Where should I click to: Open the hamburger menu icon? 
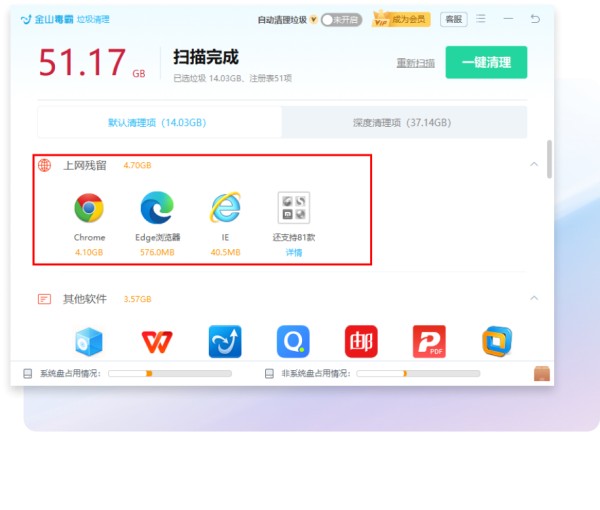point(481,18)
